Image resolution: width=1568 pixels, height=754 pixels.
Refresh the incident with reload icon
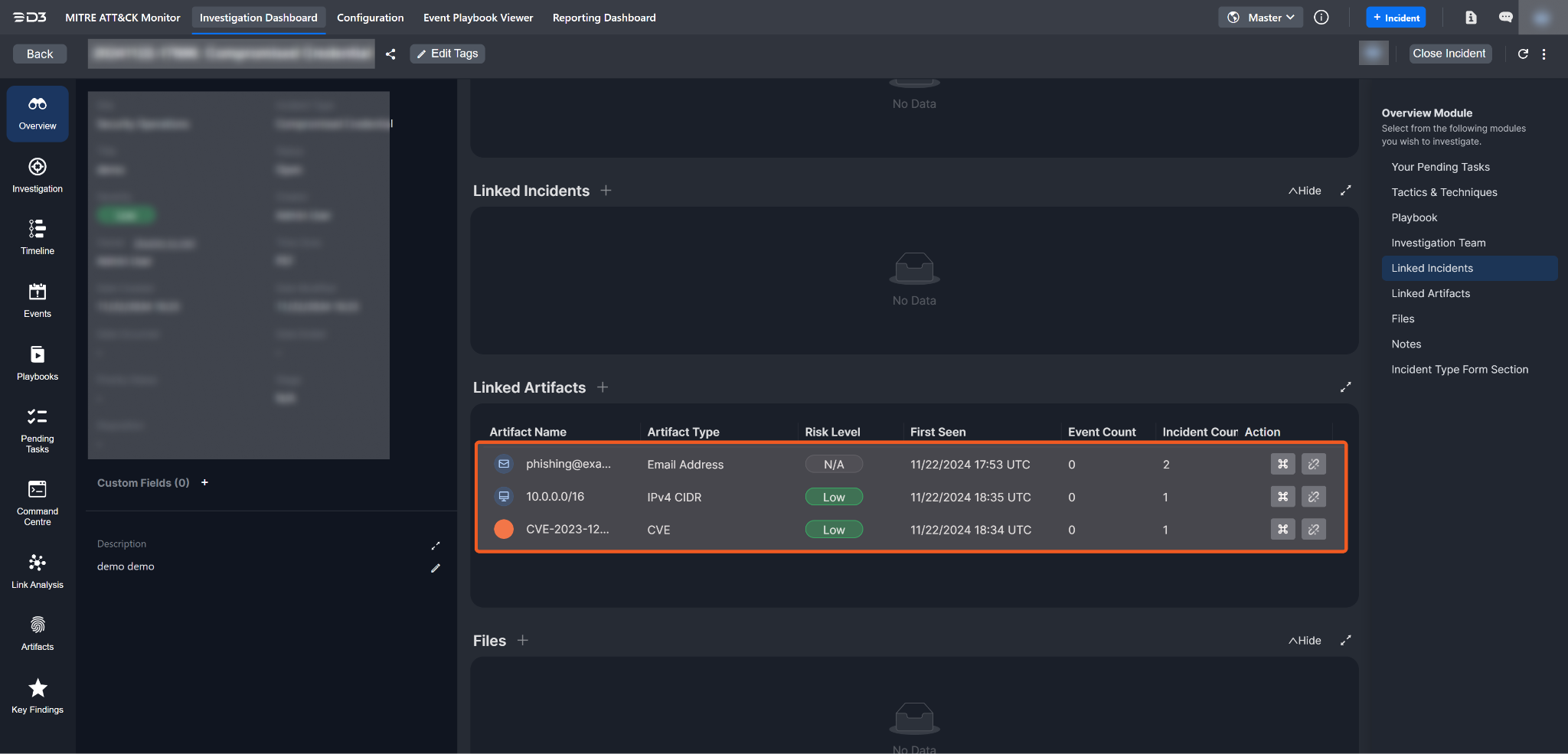(x=1523, y=54)
